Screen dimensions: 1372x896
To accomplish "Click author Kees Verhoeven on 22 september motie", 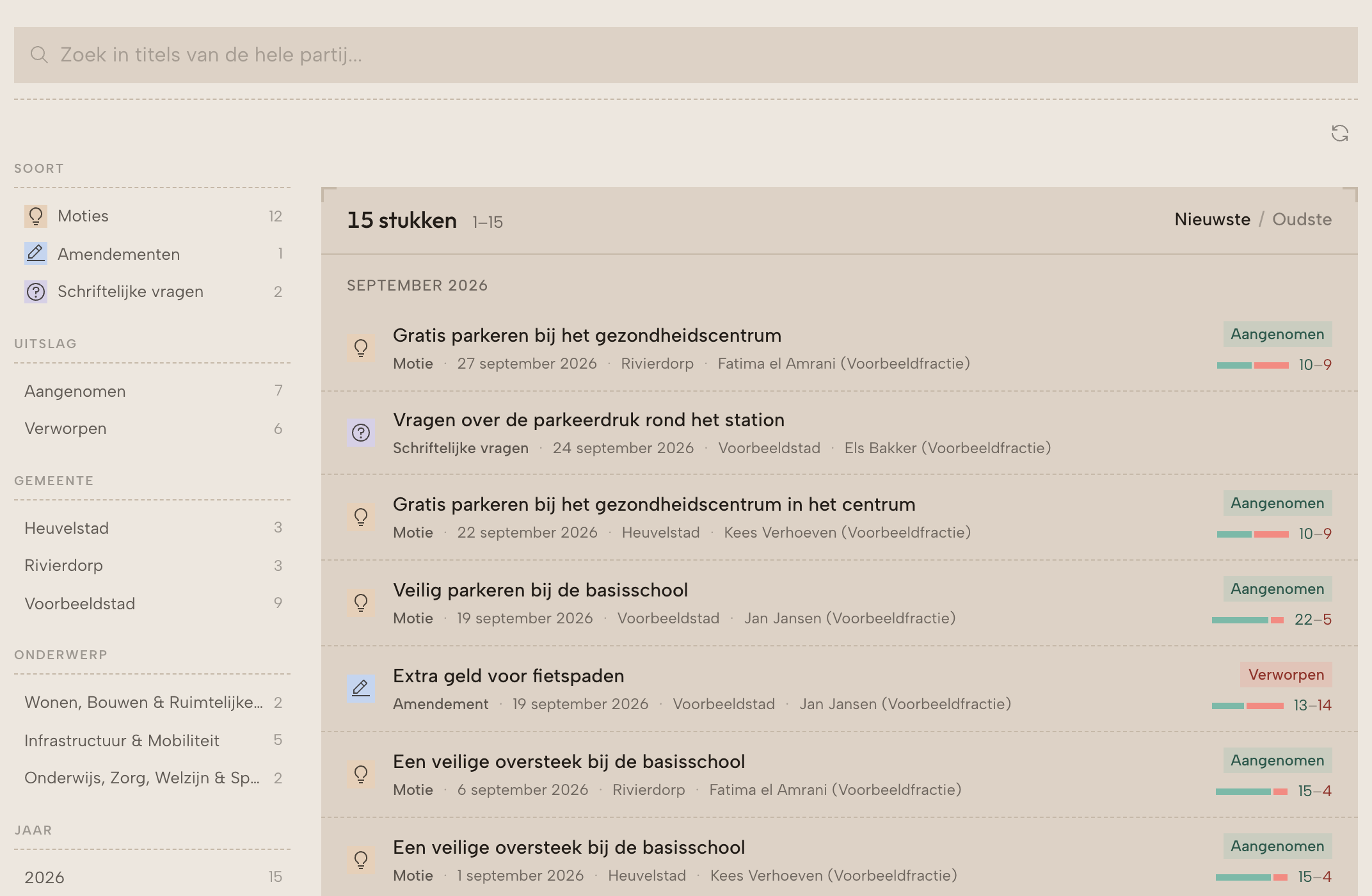I will tap(847, 532).
